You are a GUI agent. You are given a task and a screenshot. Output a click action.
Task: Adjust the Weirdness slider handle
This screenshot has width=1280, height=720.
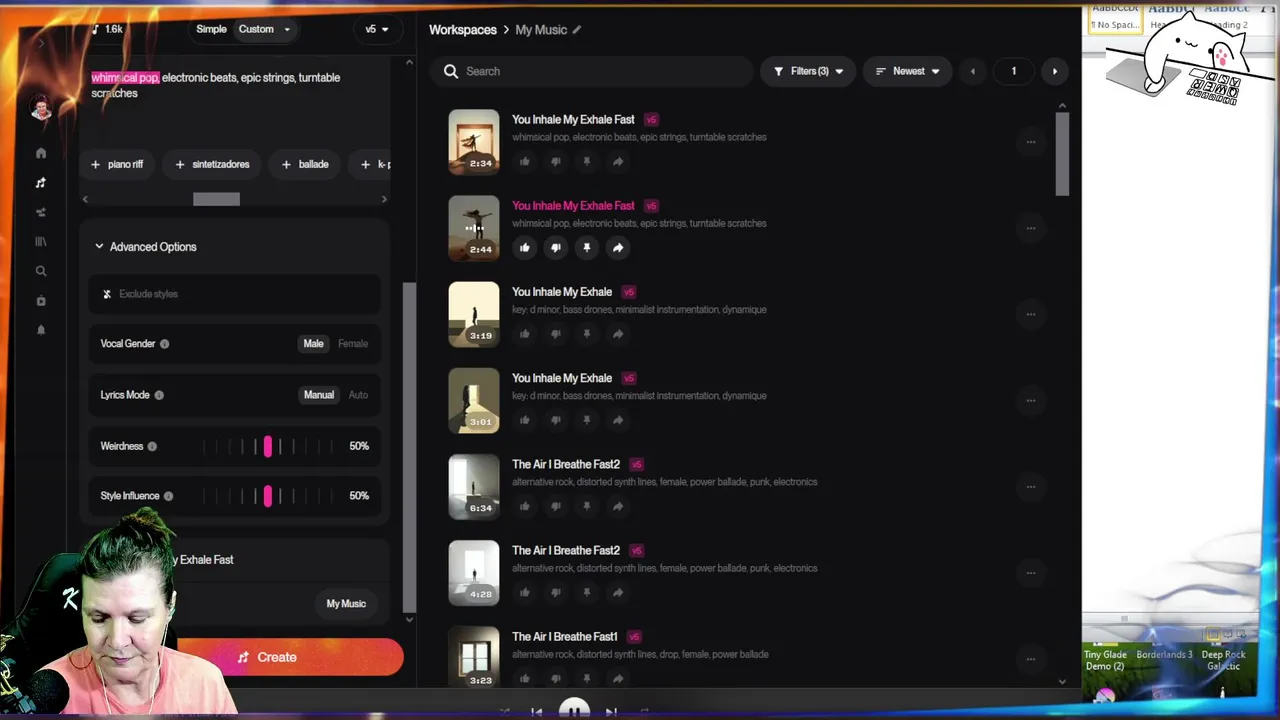pyautogui.click(x=267, y=446)
